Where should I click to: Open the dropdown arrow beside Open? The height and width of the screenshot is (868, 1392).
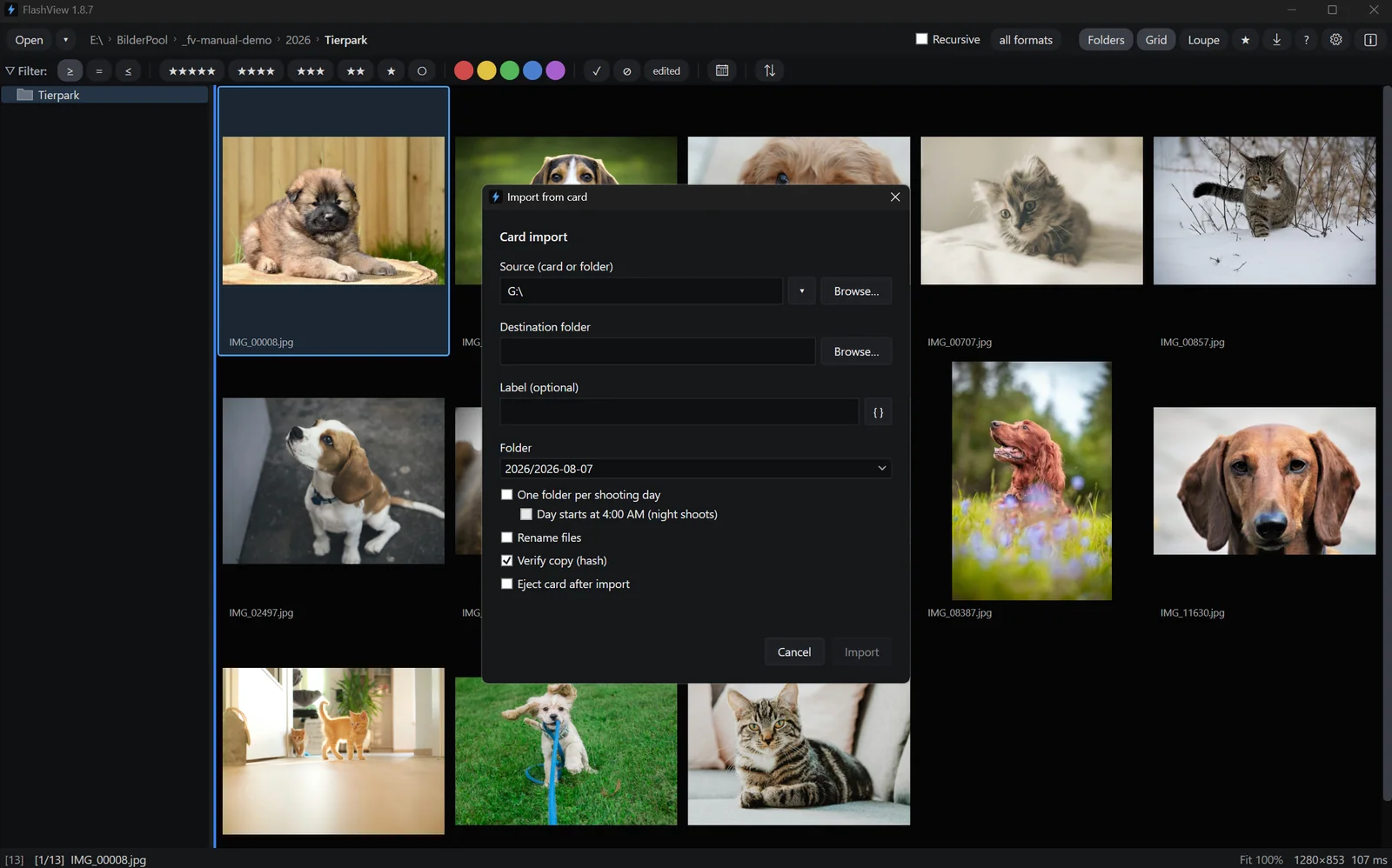(65, 40)
